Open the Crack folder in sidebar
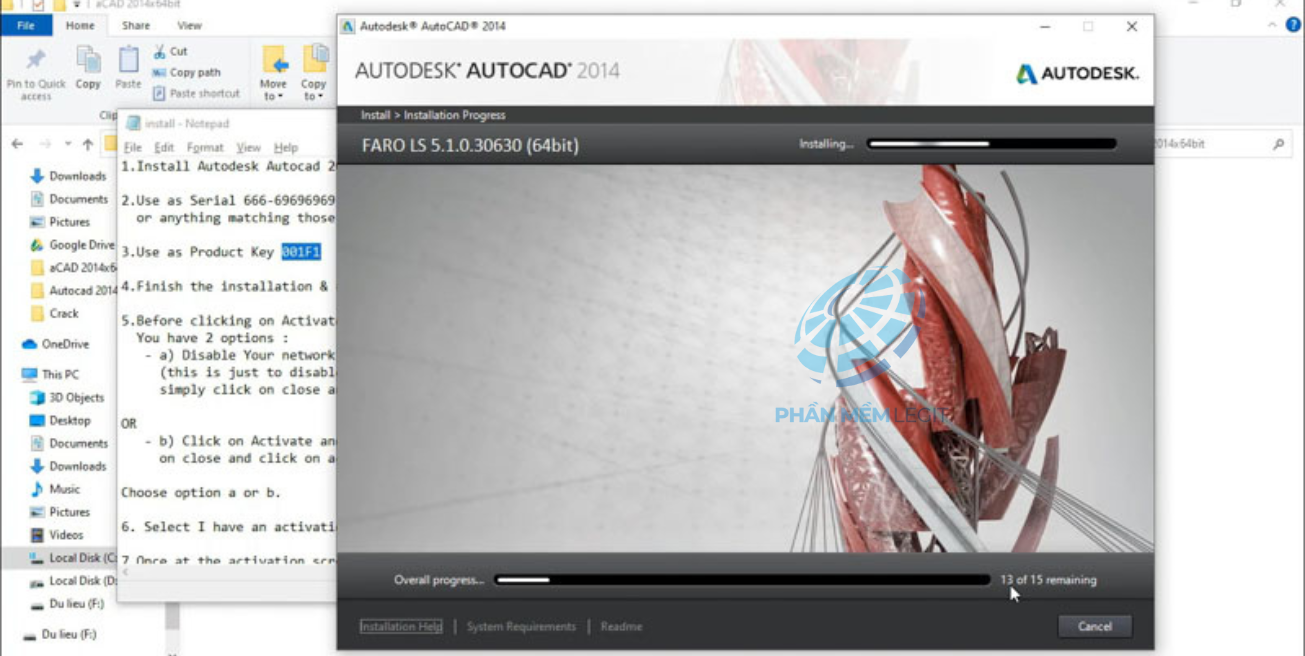 pyautogui.click(x=55, y=313)
